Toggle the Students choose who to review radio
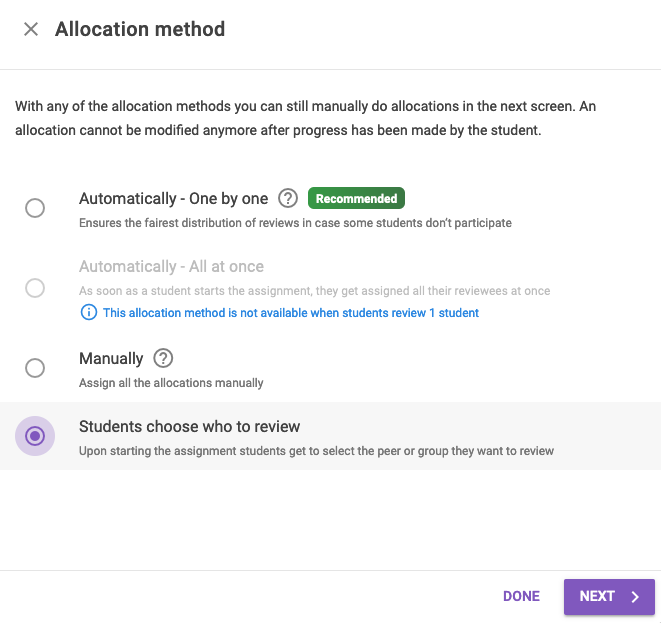 pos(35,436)
